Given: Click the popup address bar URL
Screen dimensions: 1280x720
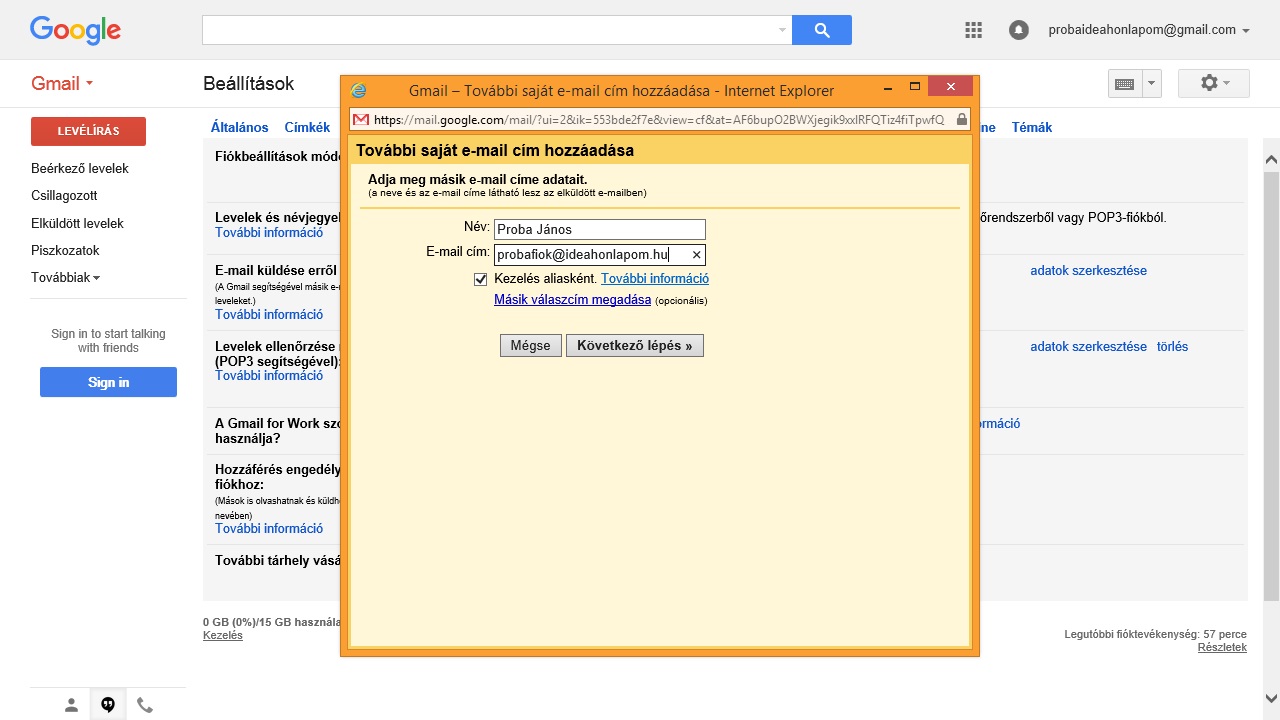Looking at the screenshot, I should pos(658,119).
